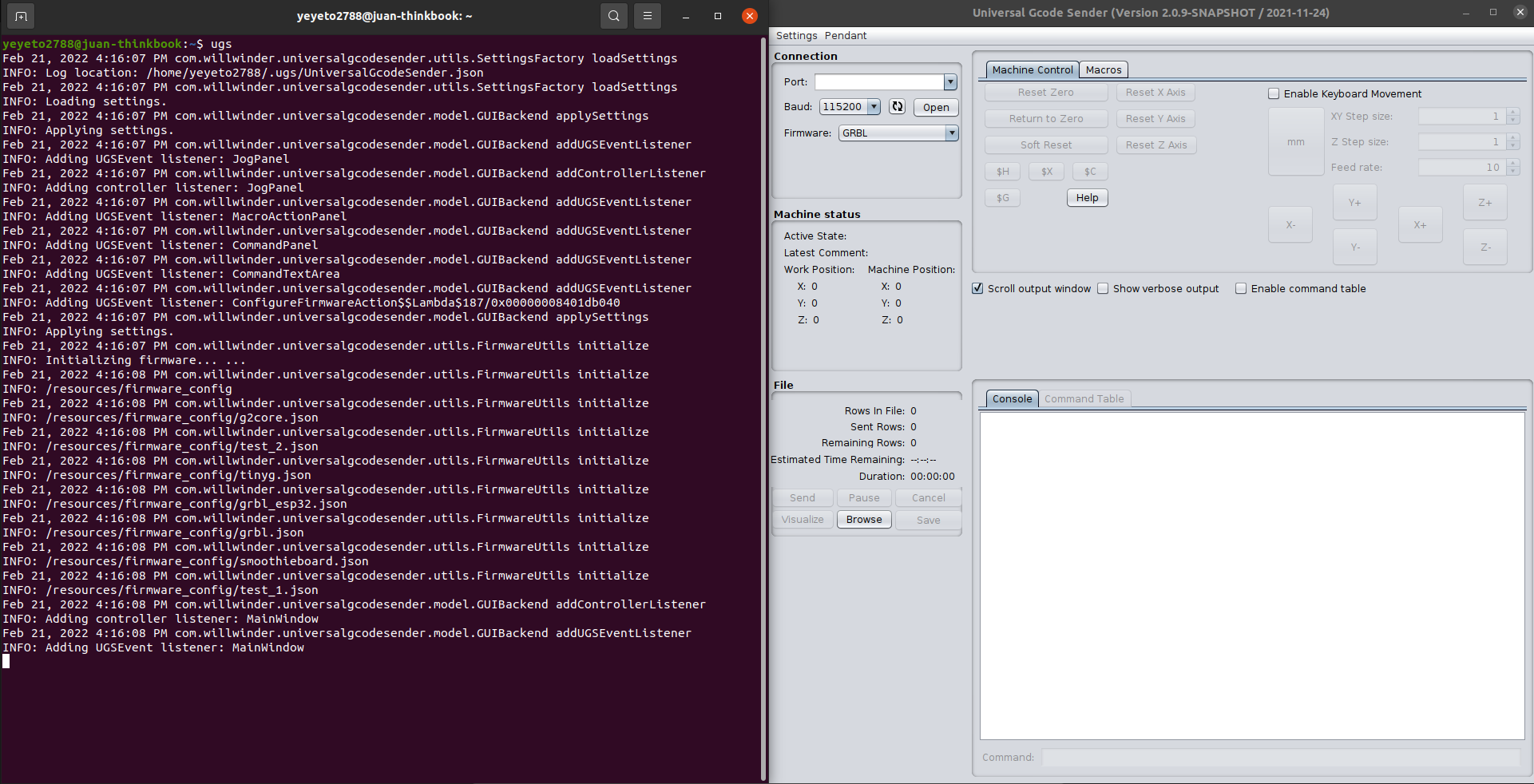This screenshot has height=784, width=1534.
Task: Jog with the X+ button
Action: click(x=1420, y=225)
